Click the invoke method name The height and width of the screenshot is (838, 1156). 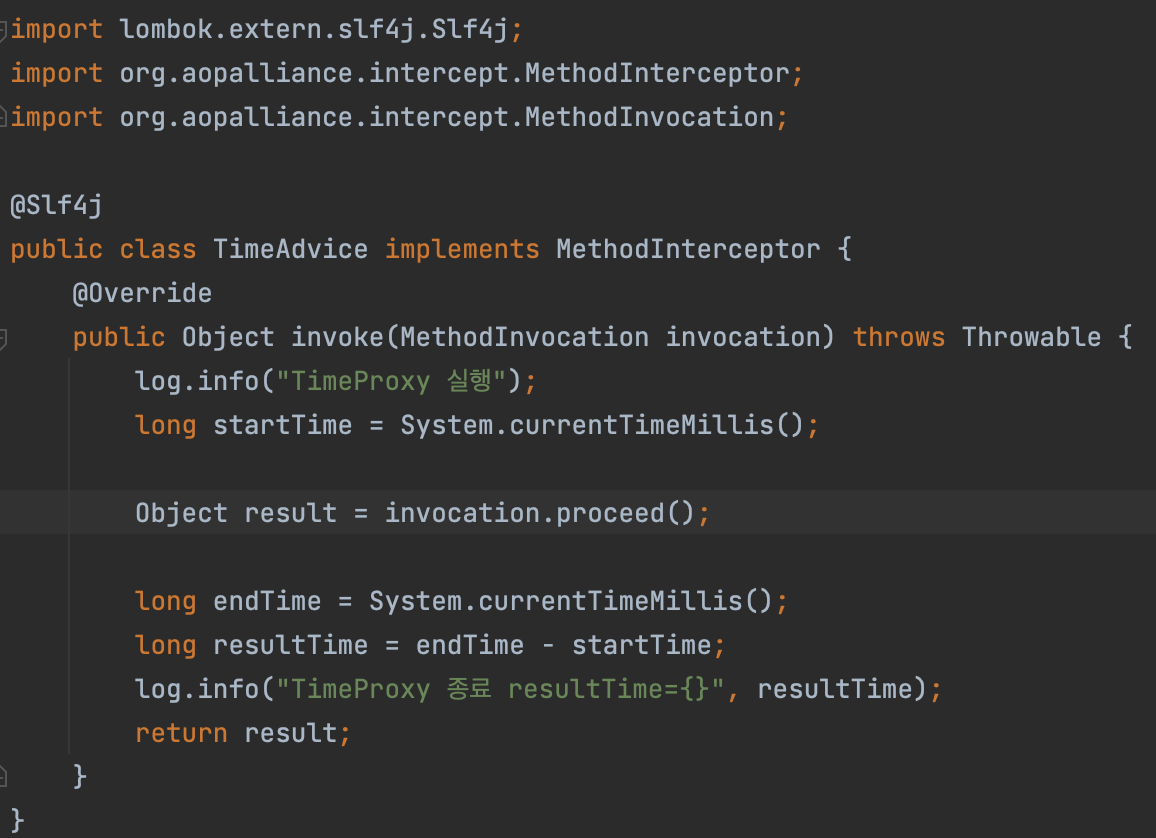[x=337, y=337]
